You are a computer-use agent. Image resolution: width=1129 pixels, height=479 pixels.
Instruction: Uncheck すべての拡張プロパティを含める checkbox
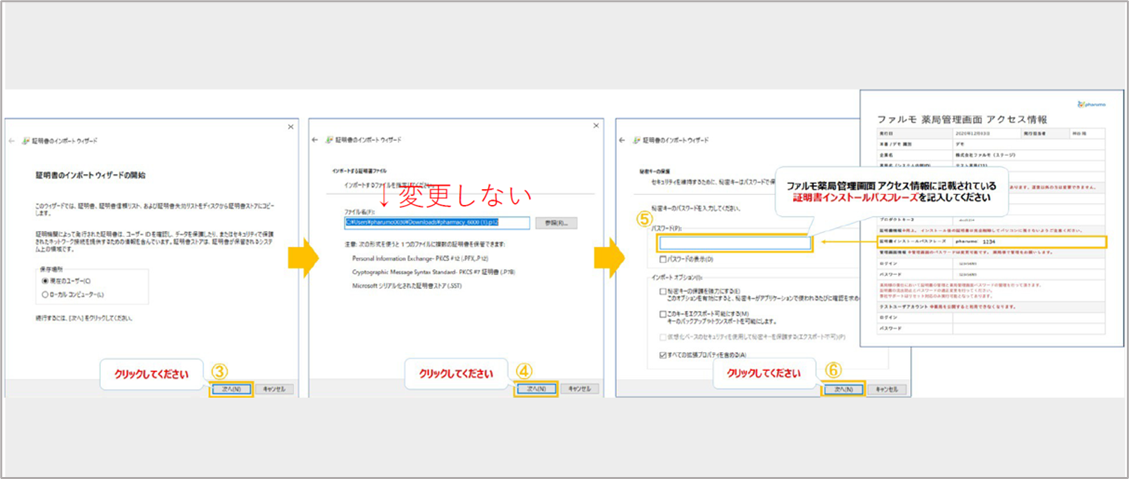(663, 354)
